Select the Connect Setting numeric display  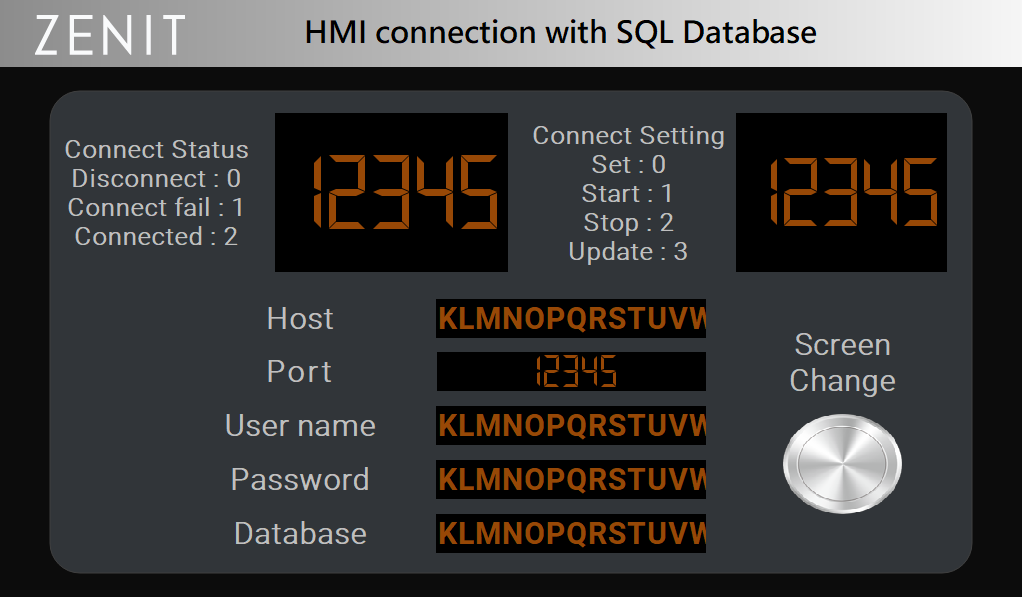[x=841, y=192]
